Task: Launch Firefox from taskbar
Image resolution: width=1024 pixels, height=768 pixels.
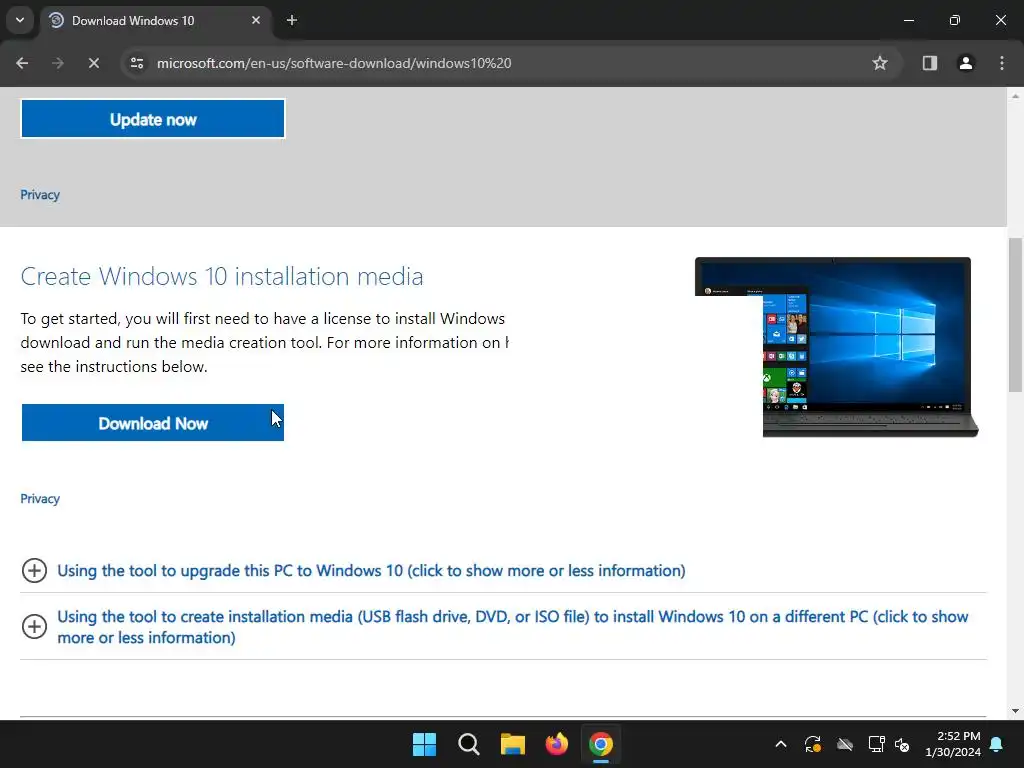Action: coord(556,744)
